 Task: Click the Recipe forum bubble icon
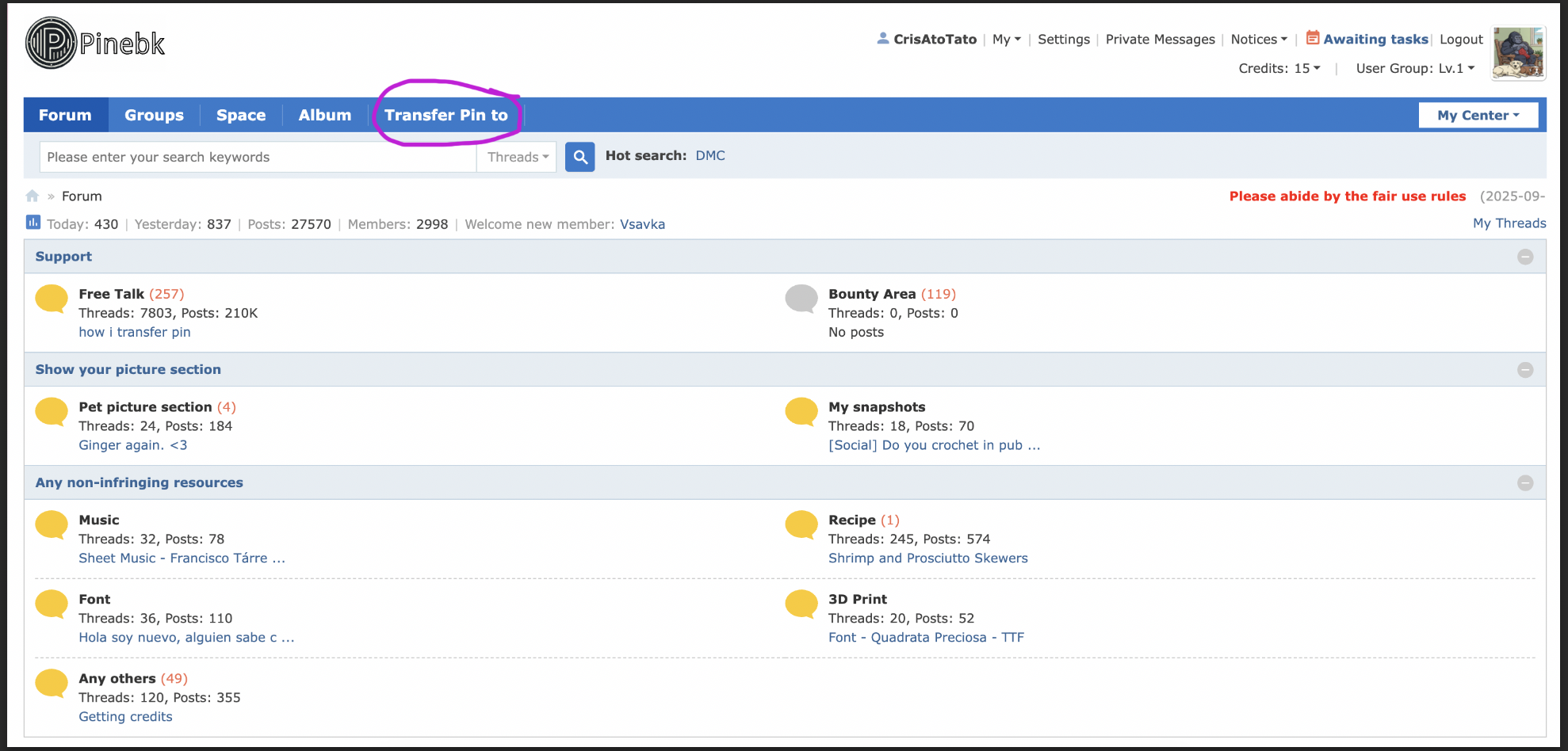click(801, 525)
